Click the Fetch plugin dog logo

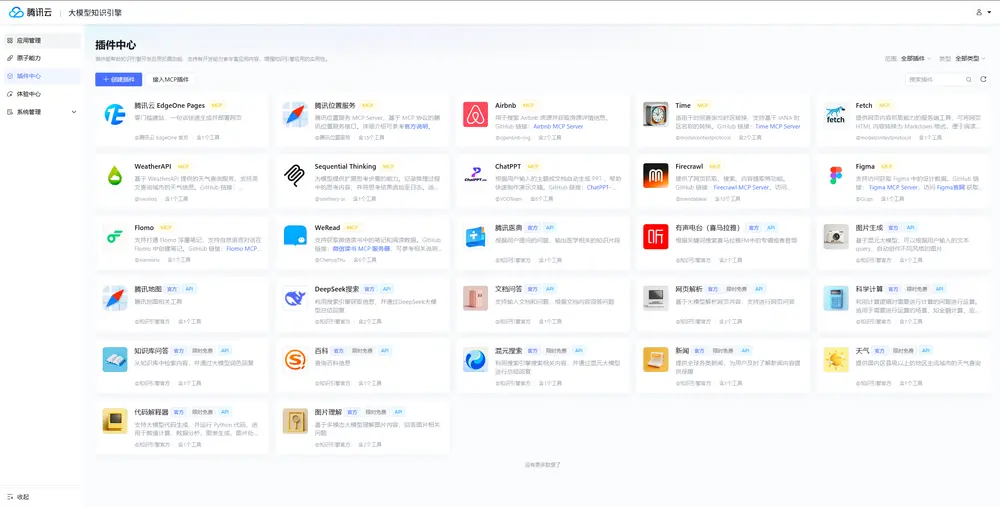835,114
